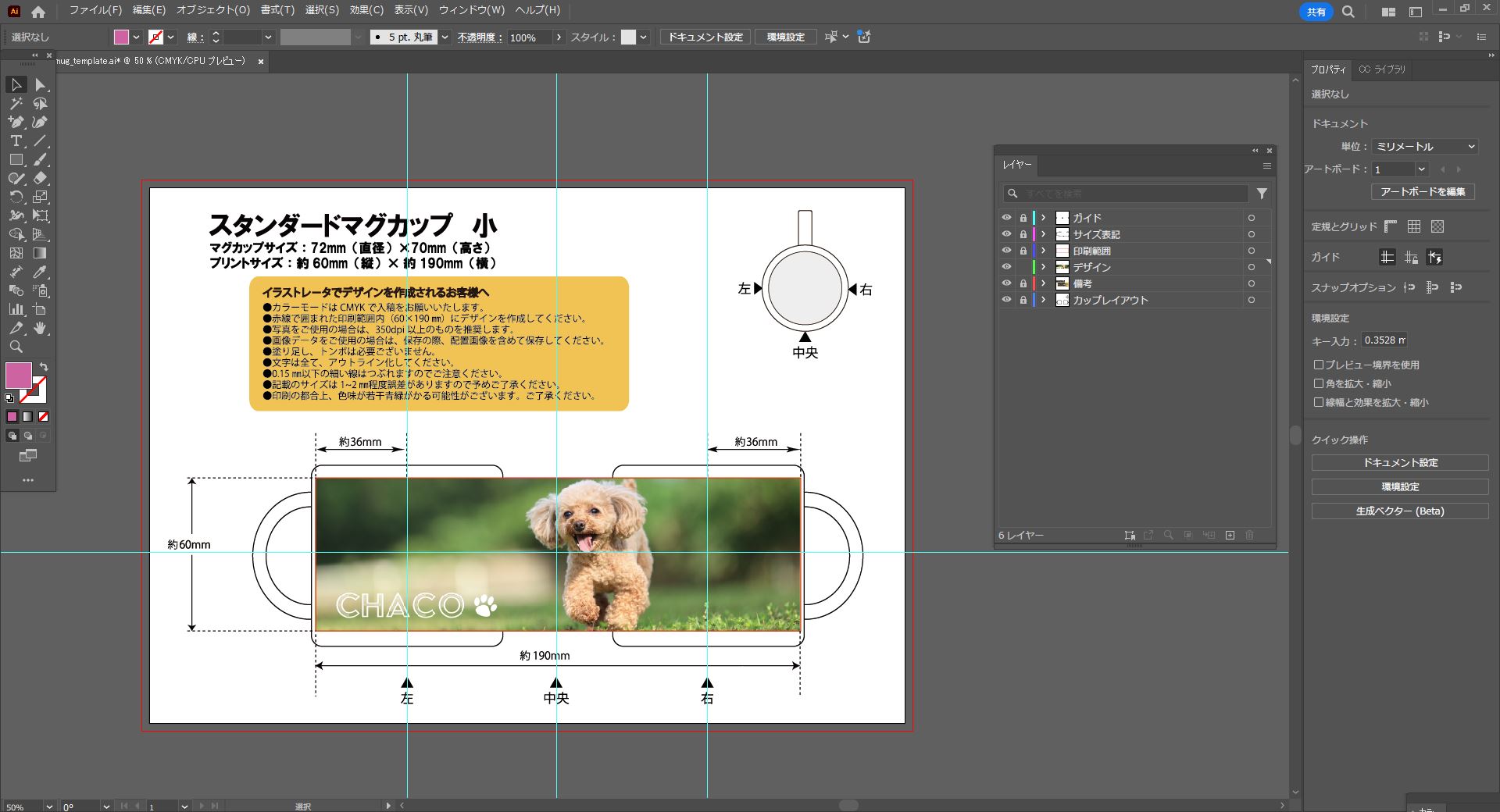Expand the デザイン layer contents
The height and width of the screenshot is (812, 1500).
tap(1043, 267)
